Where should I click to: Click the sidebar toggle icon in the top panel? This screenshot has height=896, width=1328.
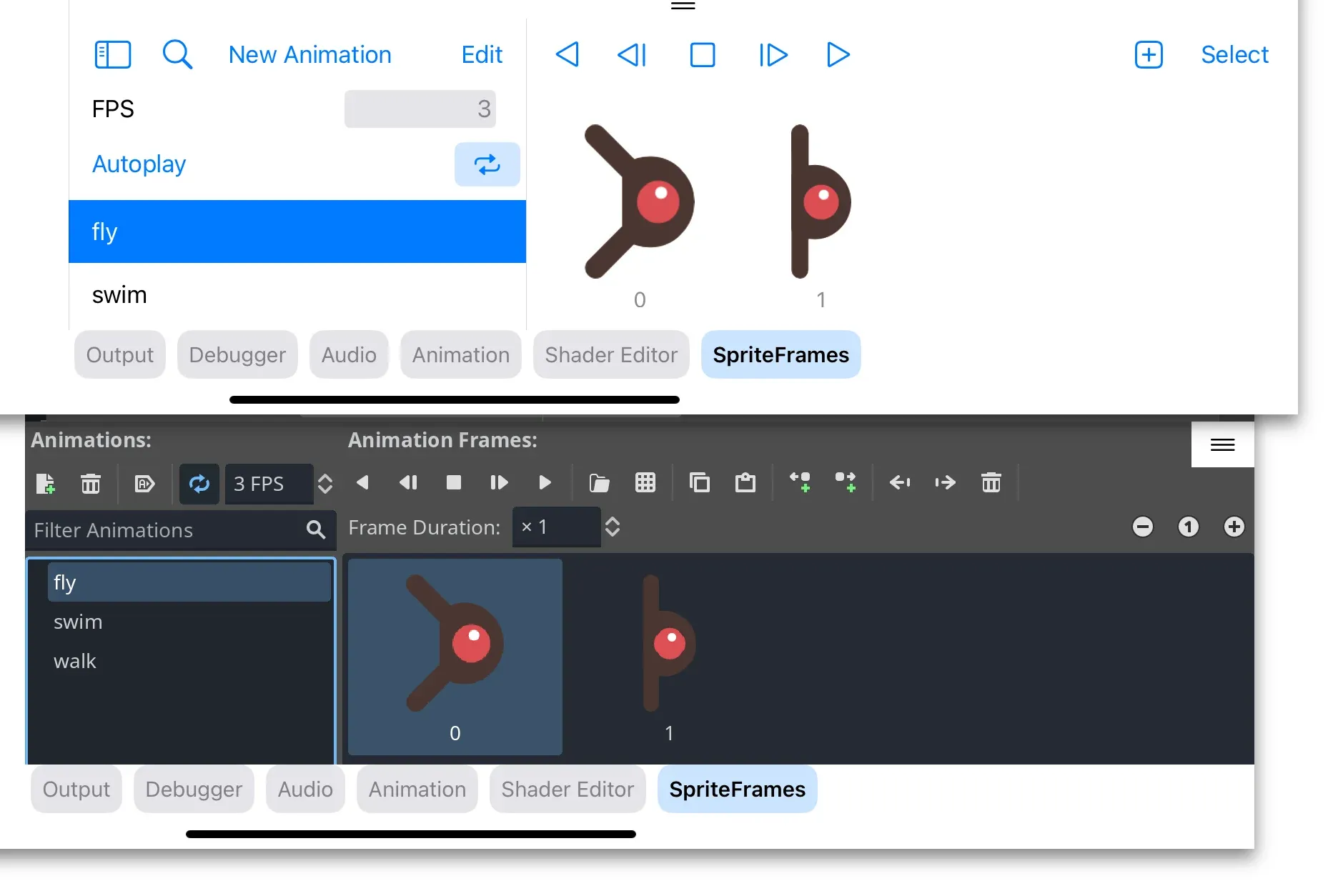coord(113,54)
